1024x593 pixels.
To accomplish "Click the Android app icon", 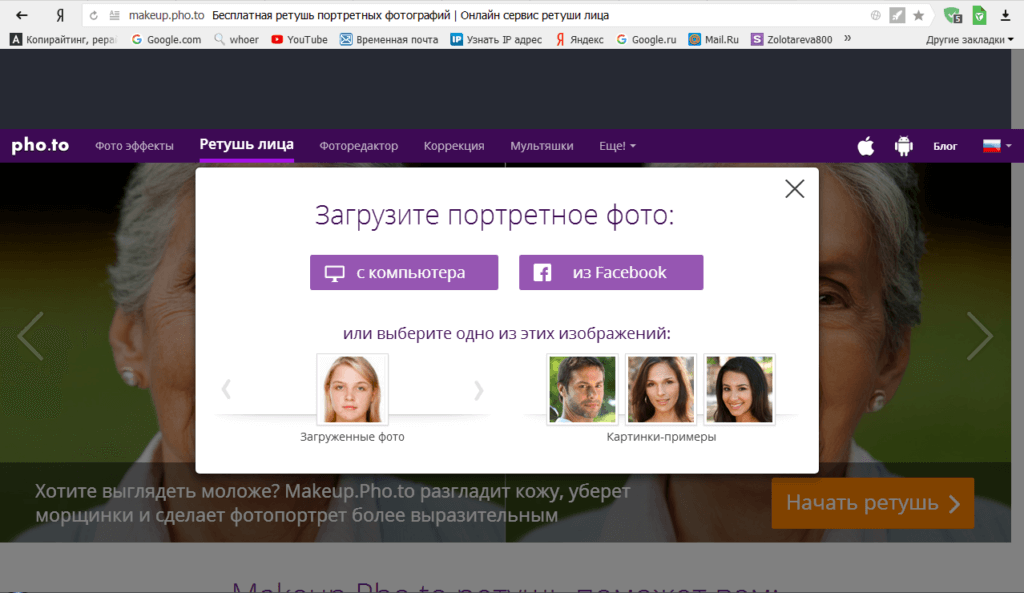I will click(x=904, y=146).
